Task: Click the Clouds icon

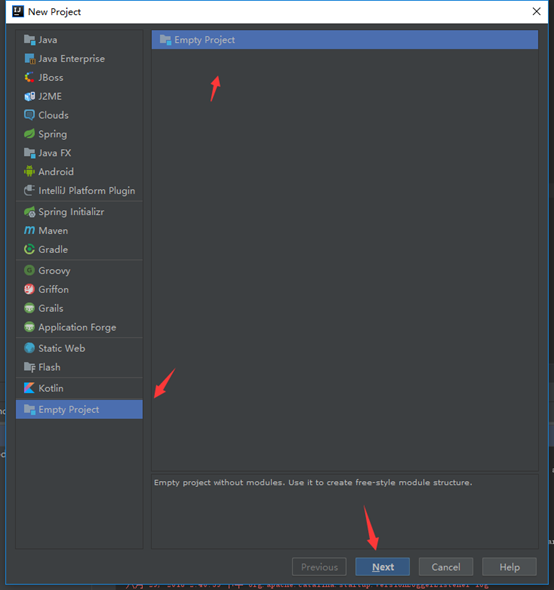Action: pyautogui.click(x=29, y=115)
